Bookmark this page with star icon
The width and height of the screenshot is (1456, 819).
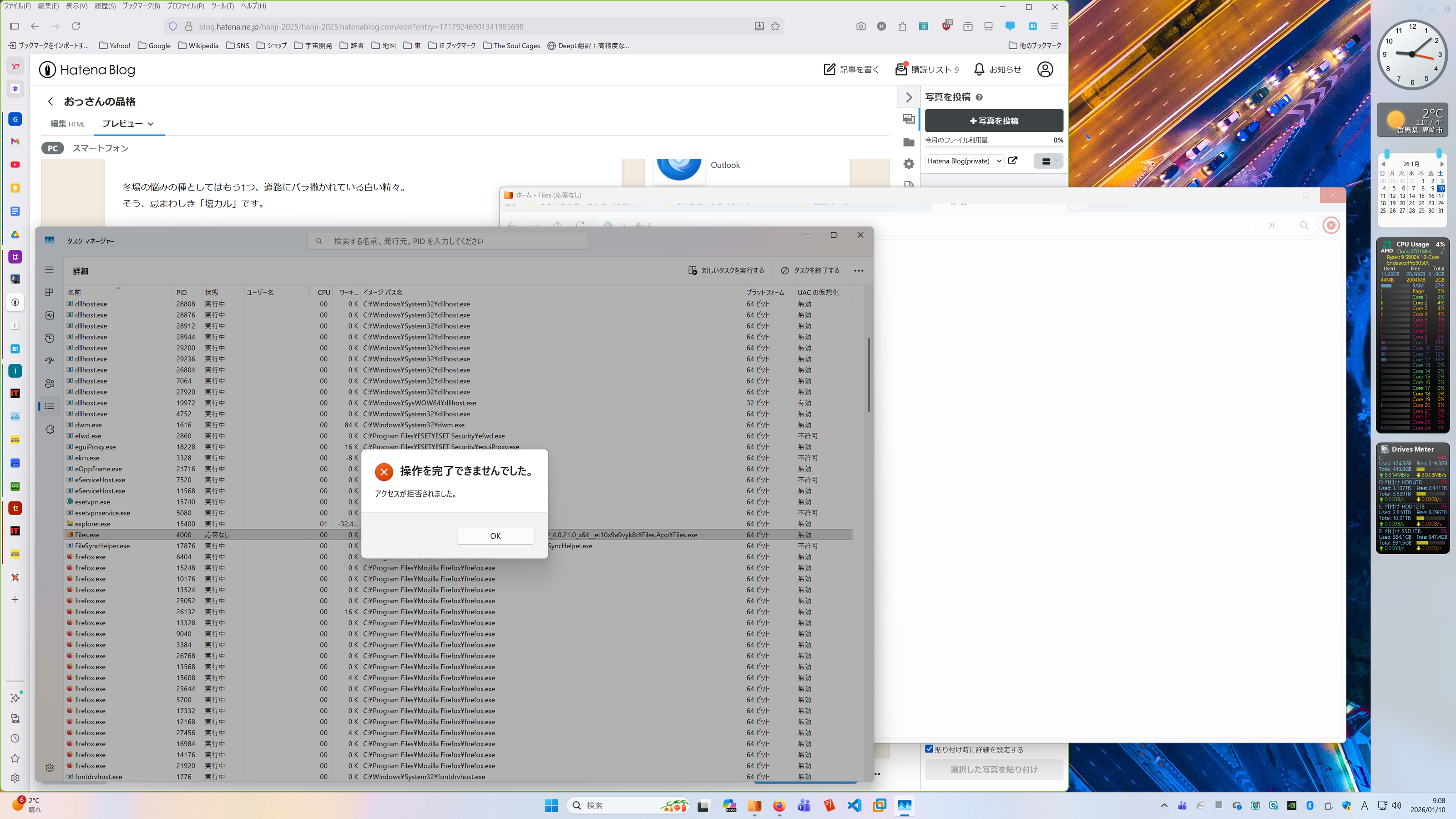click(775, 26)
